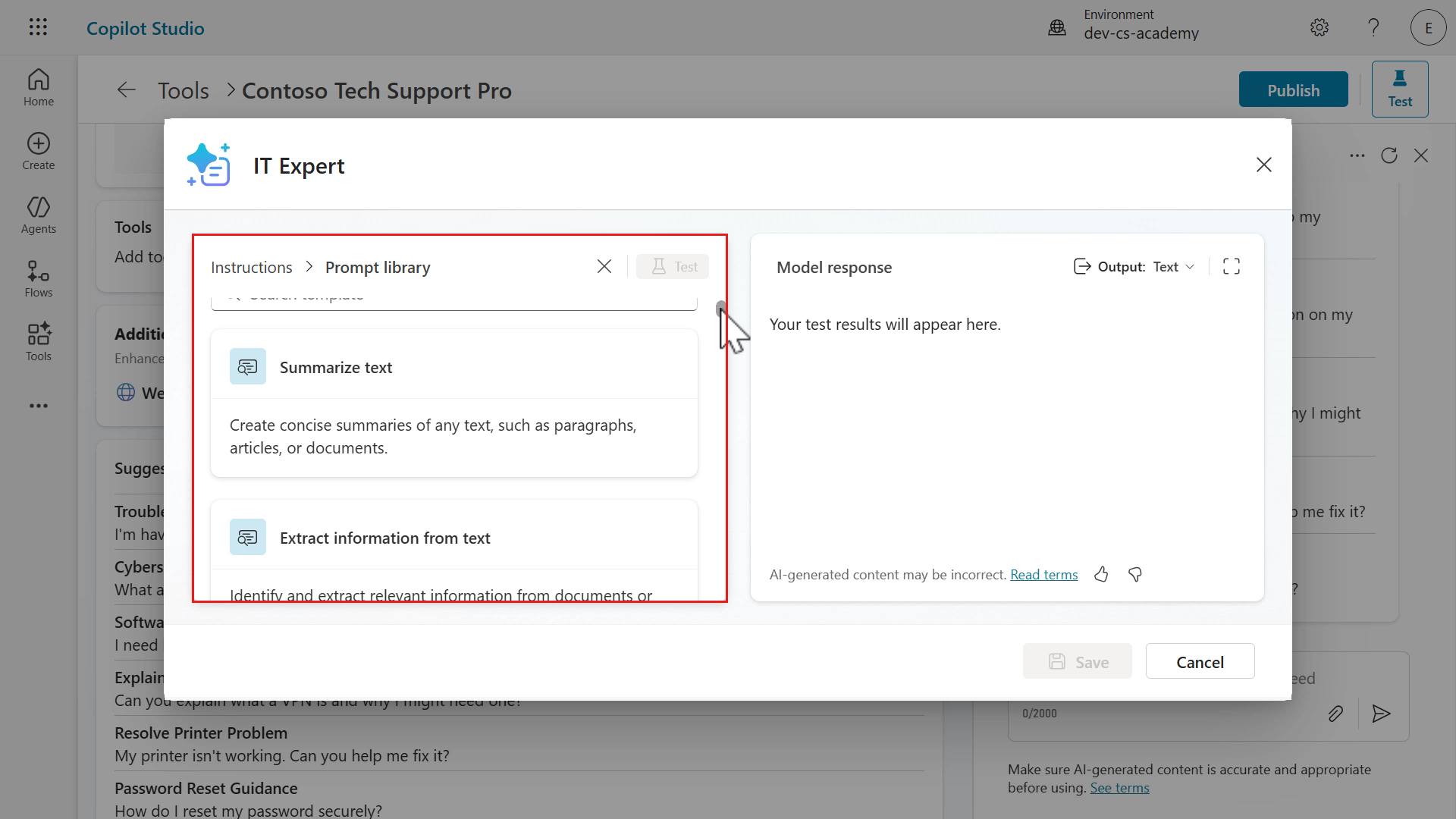Click the help question mark icon
Screen dimensions: 1456x819
pyautogui.click(x=1373, y=28)
